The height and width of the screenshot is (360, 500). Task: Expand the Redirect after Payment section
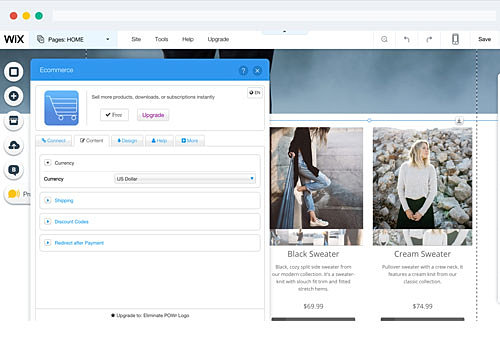click(x=150, y=243)
